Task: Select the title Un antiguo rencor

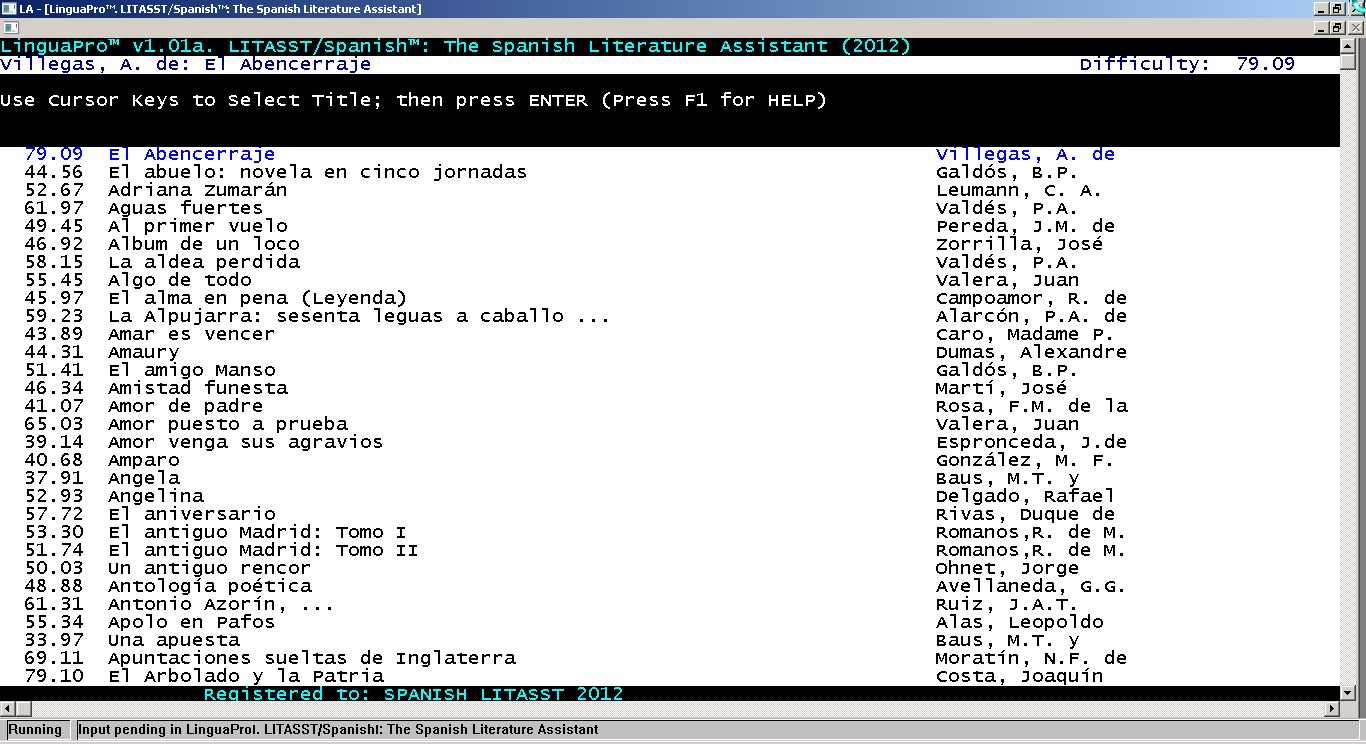Action: pyautogui.click(x=209, y=568)
